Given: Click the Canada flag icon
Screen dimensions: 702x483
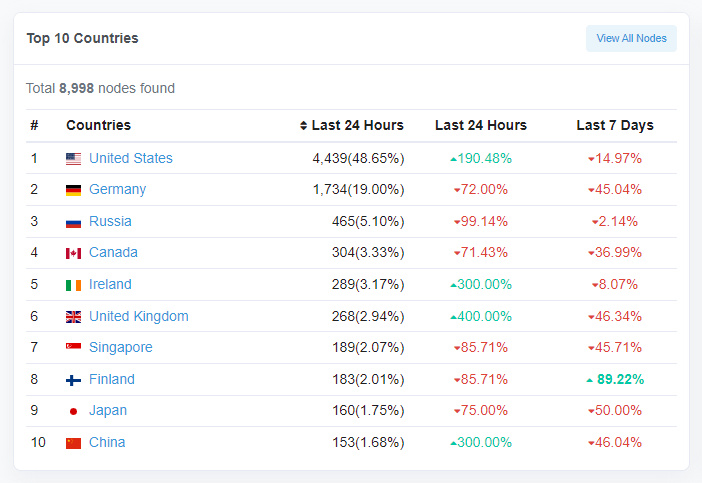Looking at the screenshot, I should pos(73,253).
